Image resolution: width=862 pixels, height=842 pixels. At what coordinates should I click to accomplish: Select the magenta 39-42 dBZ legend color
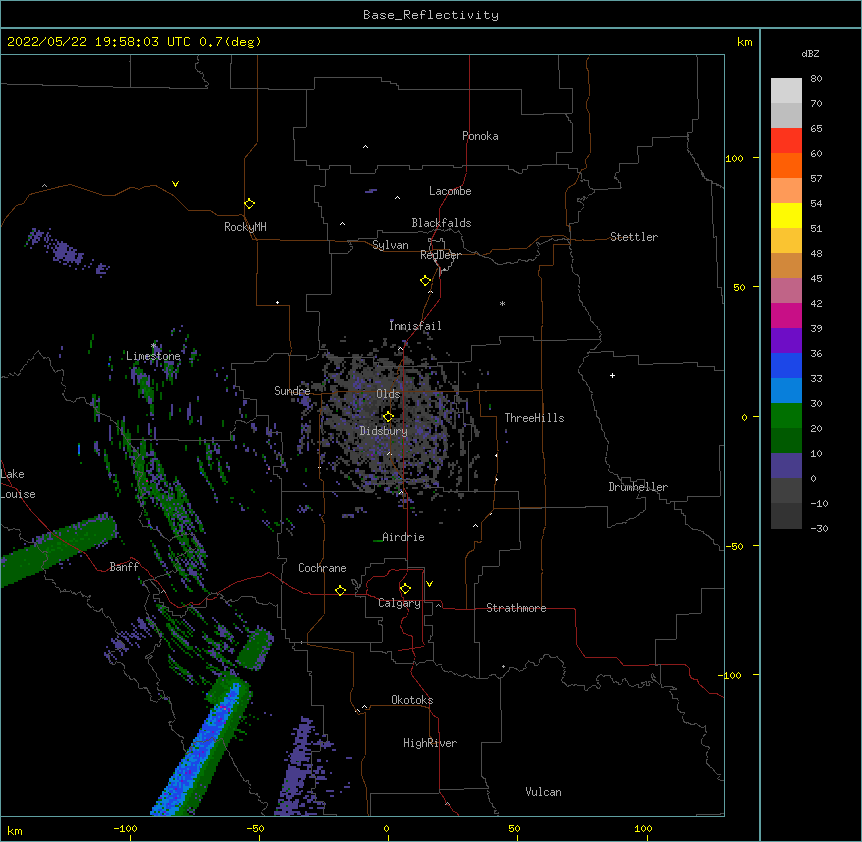coord(786,315)
